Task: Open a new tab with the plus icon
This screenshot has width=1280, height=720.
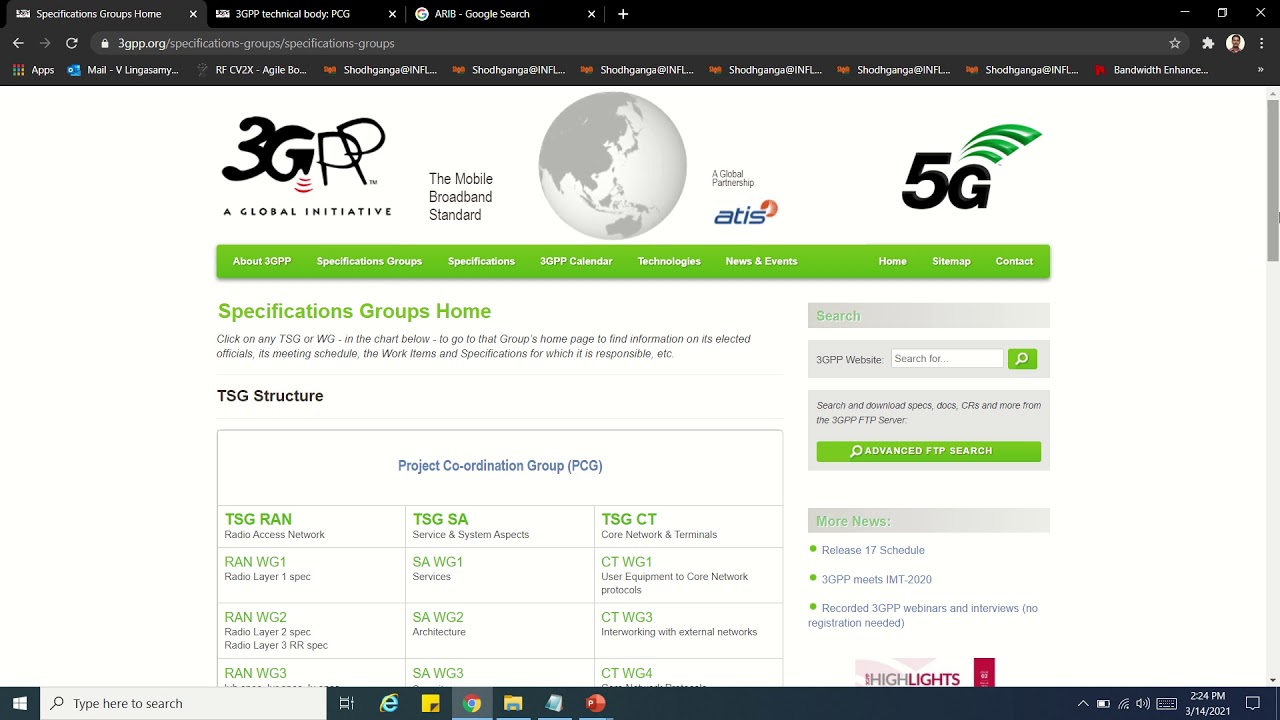Action: coord(623,14)
